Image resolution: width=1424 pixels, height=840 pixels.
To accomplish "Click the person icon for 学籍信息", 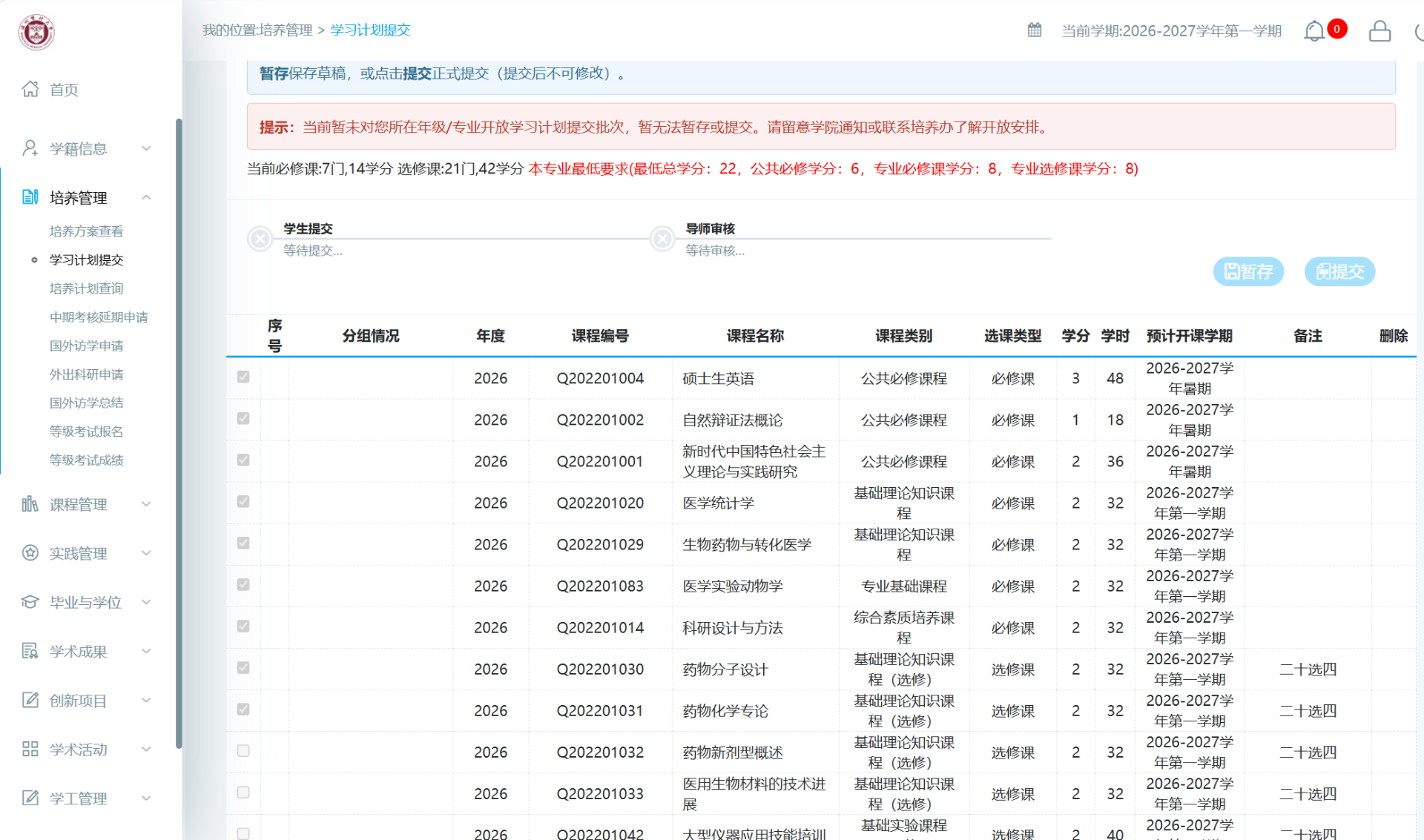I will coord(30,148).
